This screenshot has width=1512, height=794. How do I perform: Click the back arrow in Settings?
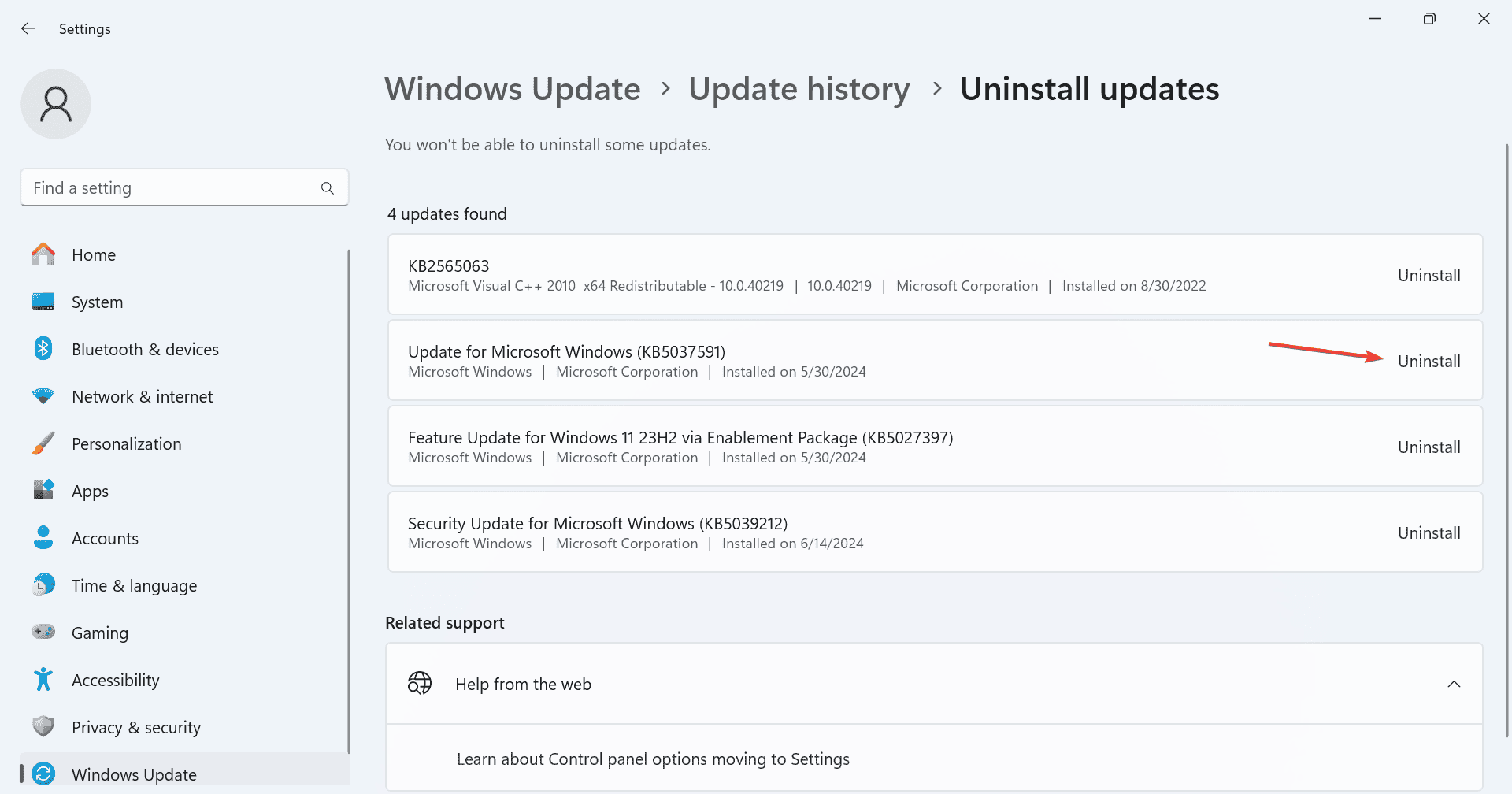coord(28,28)
